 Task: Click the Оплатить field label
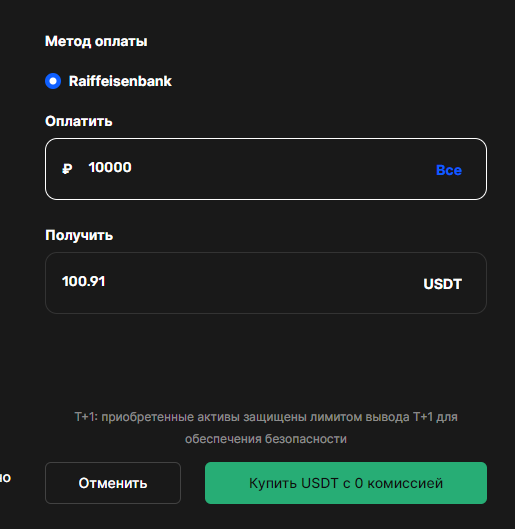tap(79, 121)
